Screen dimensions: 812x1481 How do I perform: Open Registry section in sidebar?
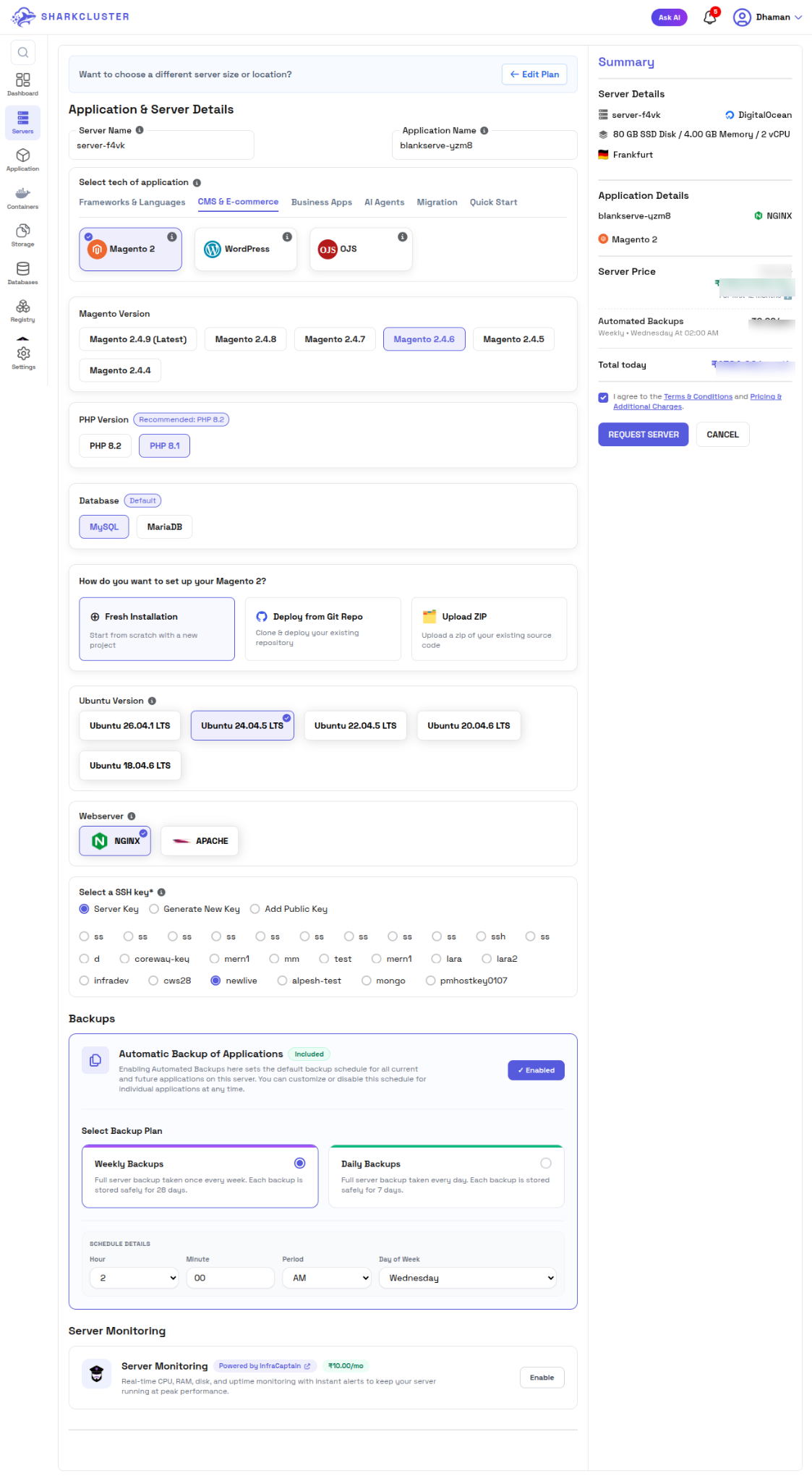pos(23,311)
